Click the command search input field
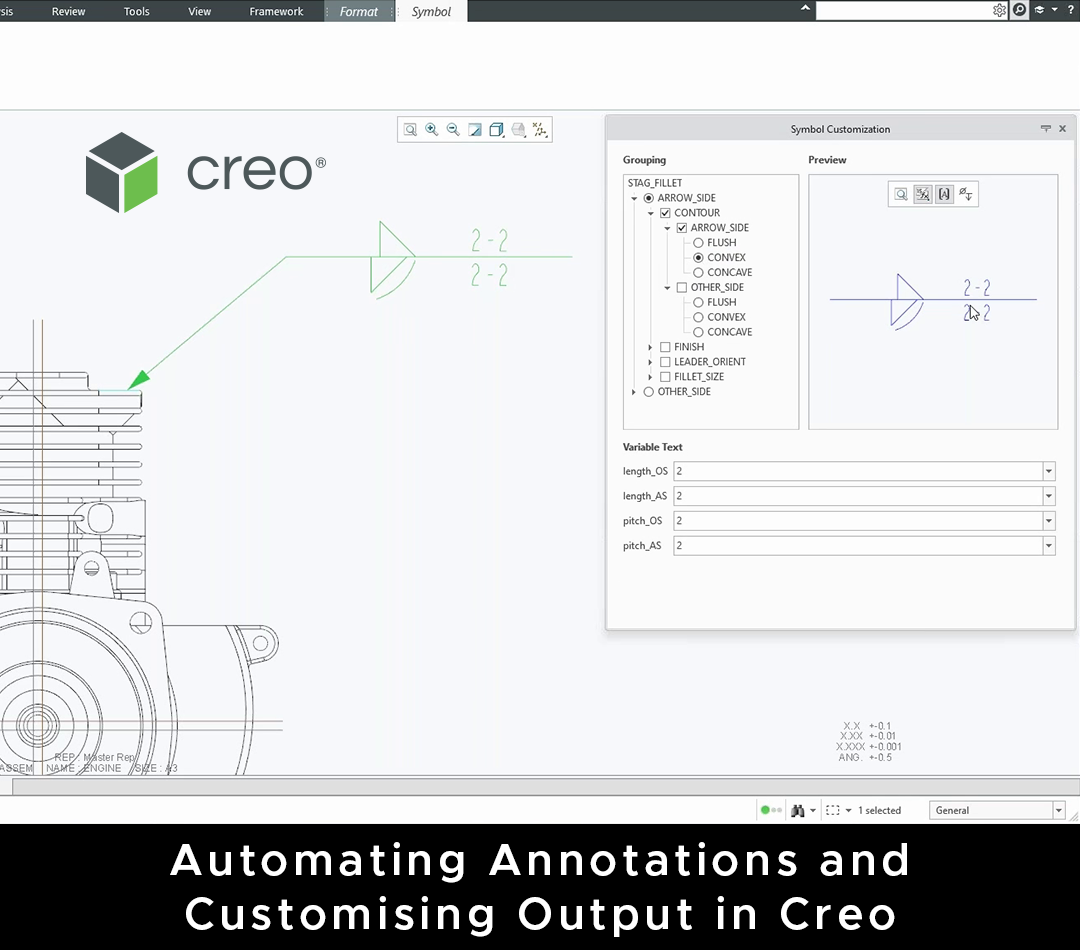1080x950 pixels. pos(903,10)
